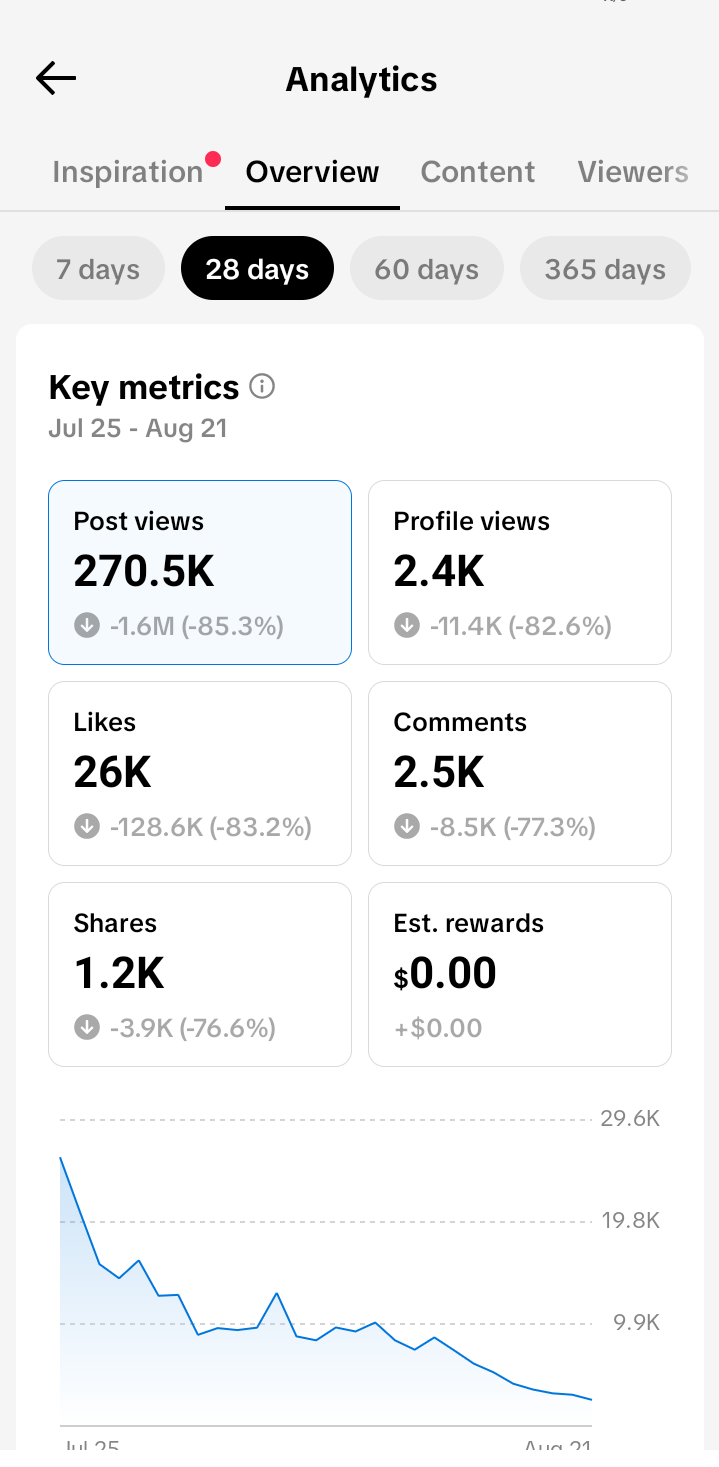The image size is (719, 1467).
Task: Tap the back arrow icon
Action: [x=56, y=78]
